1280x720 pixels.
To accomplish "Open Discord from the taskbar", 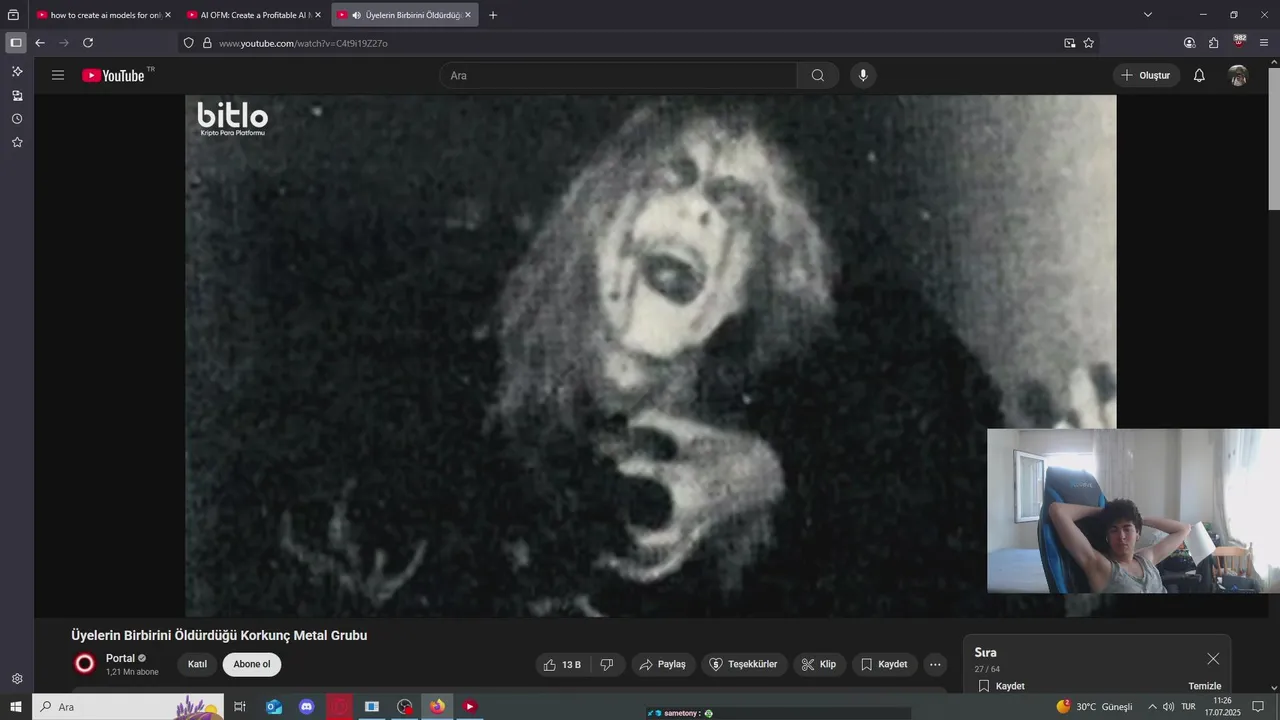I will [307, 707].
